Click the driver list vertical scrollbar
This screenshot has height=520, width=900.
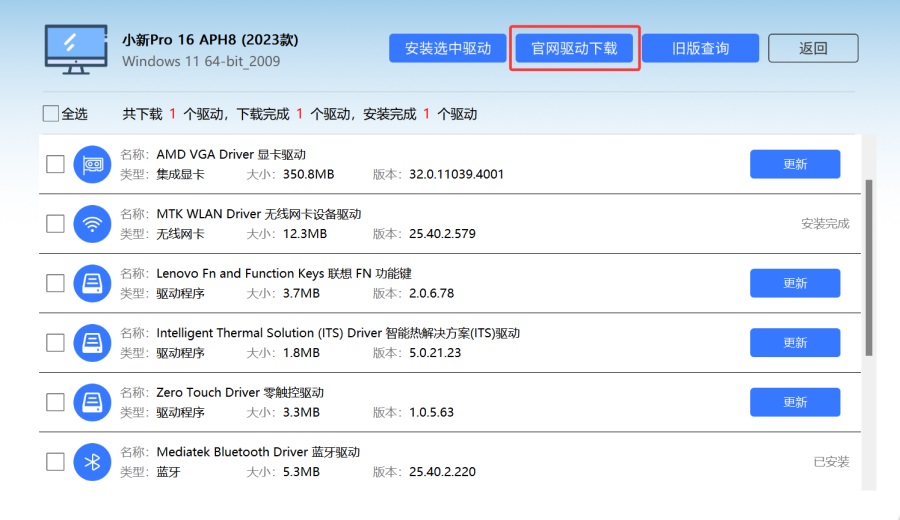[x=869, y=267]
